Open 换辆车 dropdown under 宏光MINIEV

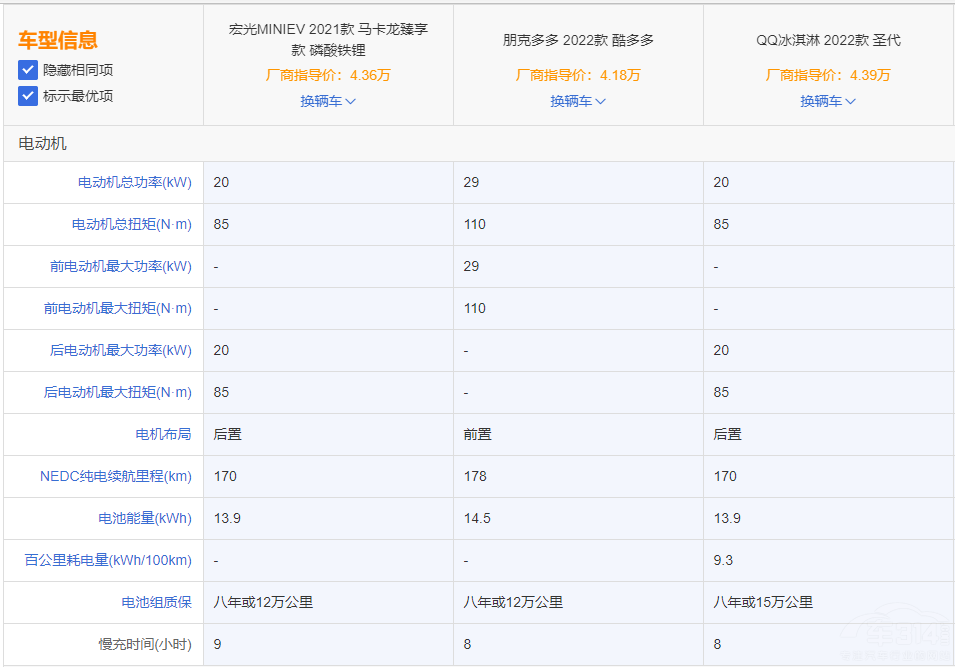click(x=328, y=101)
